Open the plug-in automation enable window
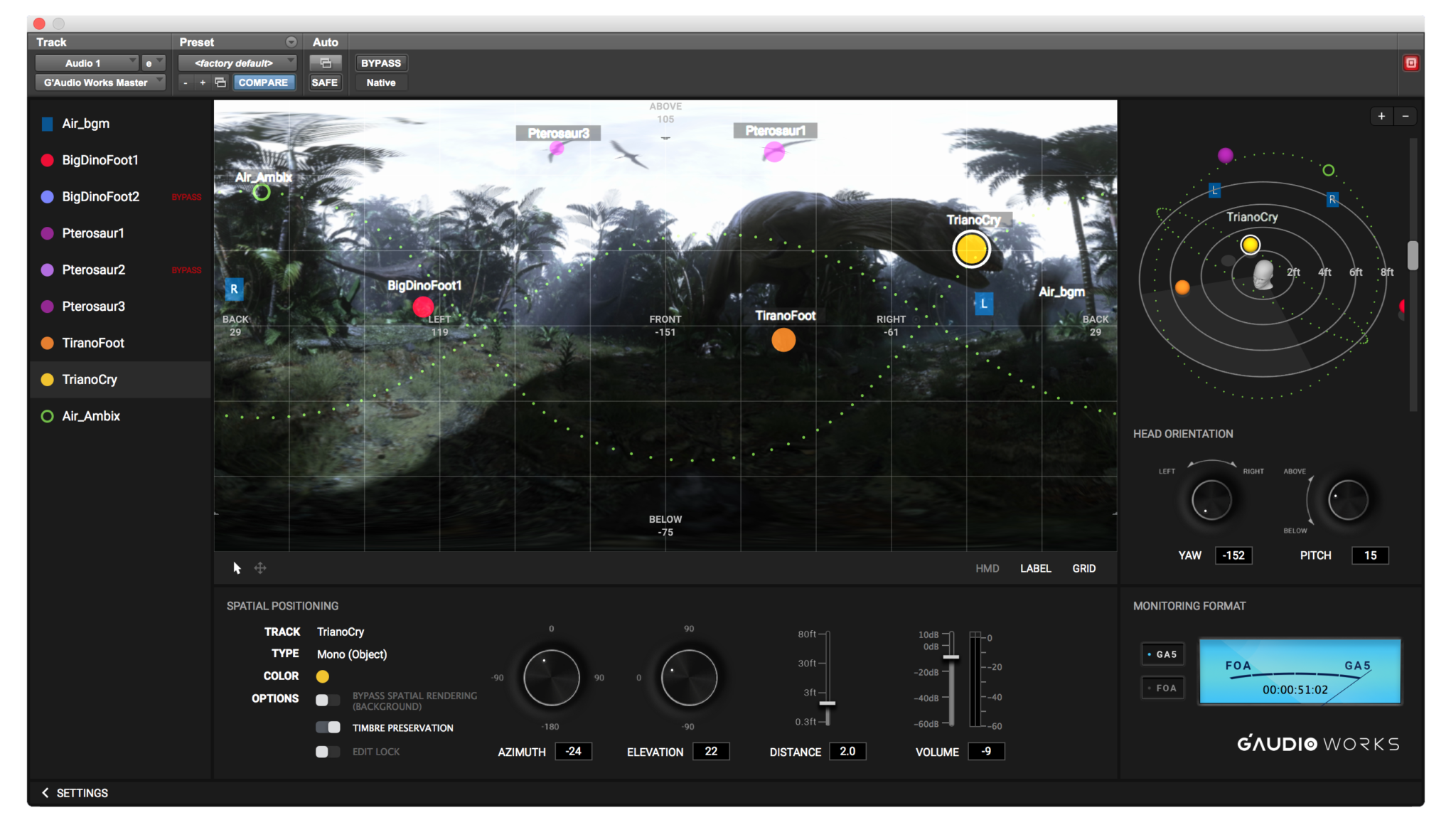Image resolution: width=1456 pixels, height=825 pixels. pos(326,63)
